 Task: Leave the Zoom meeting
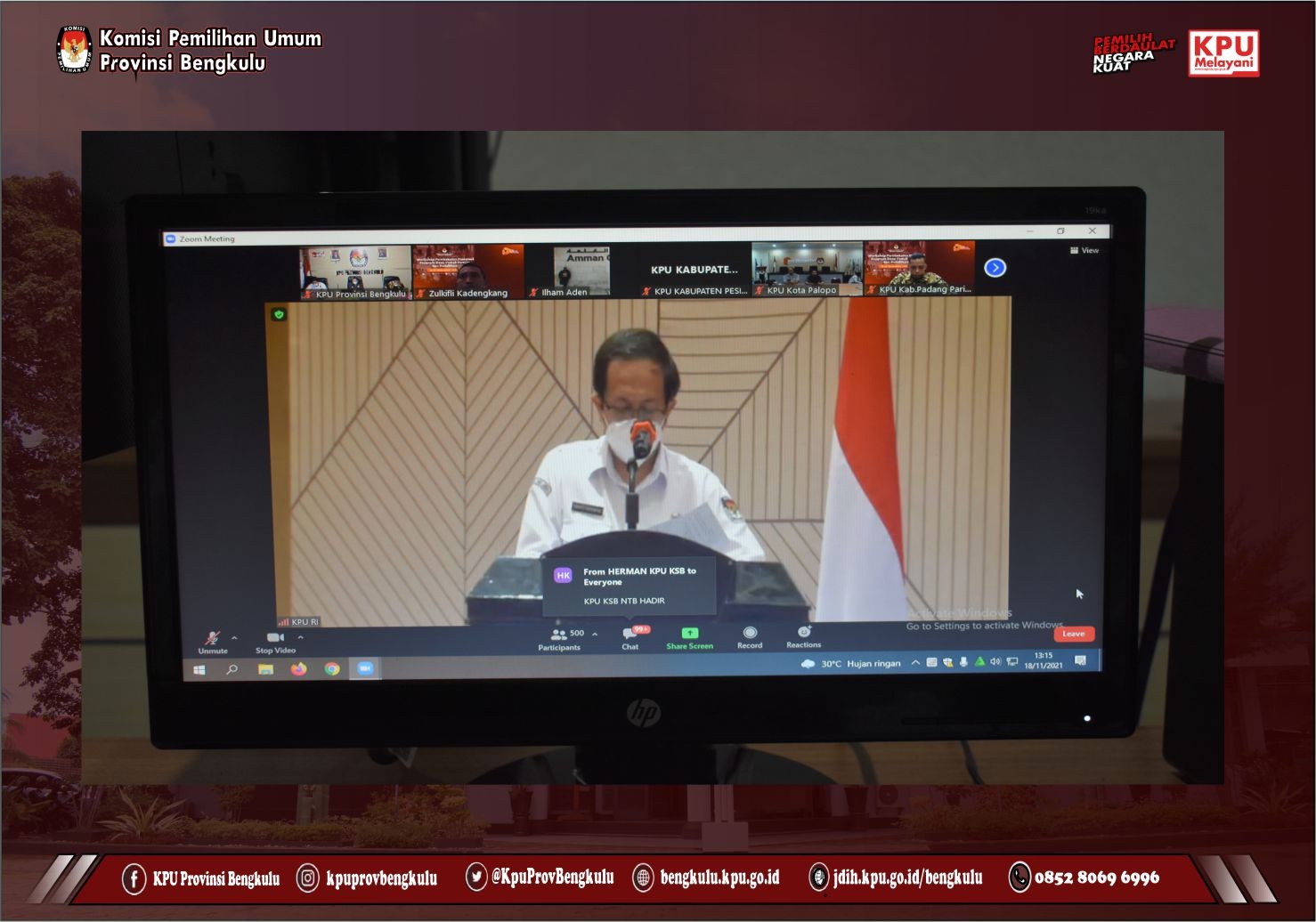pos(1074,634)
